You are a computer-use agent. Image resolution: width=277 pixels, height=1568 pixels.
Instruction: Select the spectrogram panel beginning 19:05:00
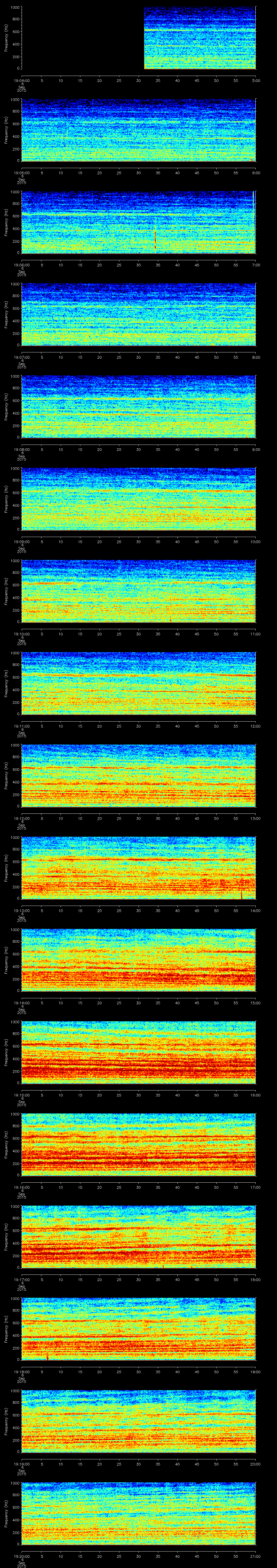(x=139, y=130)
